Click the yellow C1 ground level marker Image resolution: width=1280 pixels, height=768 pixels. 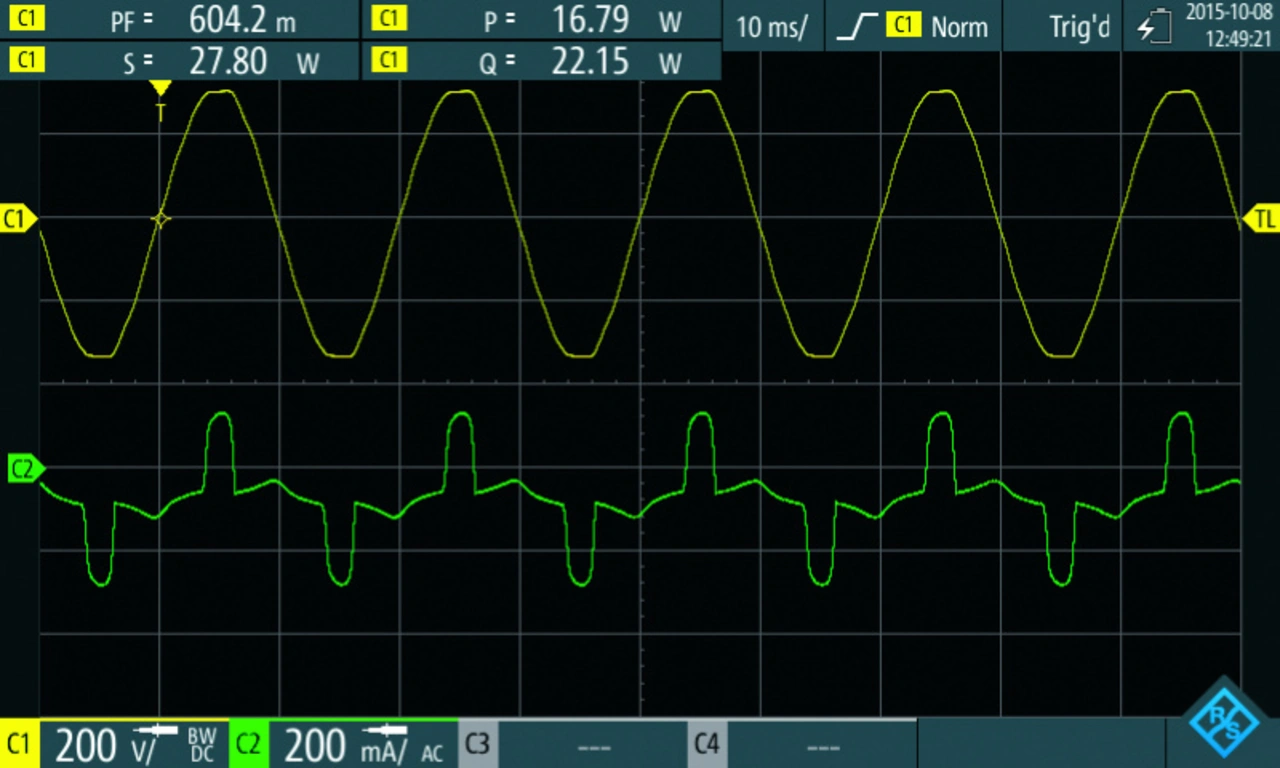[x=18, y=219]
